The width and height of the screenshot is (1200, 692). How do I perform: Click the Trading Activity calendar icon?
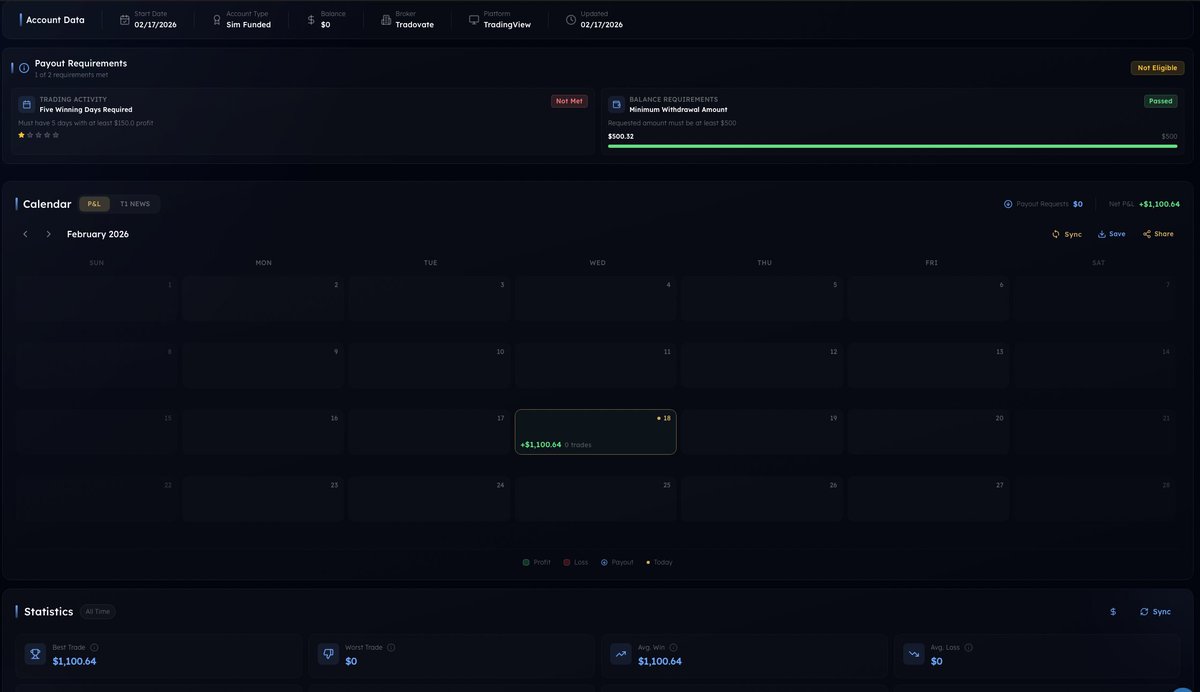tap(27, 104)
